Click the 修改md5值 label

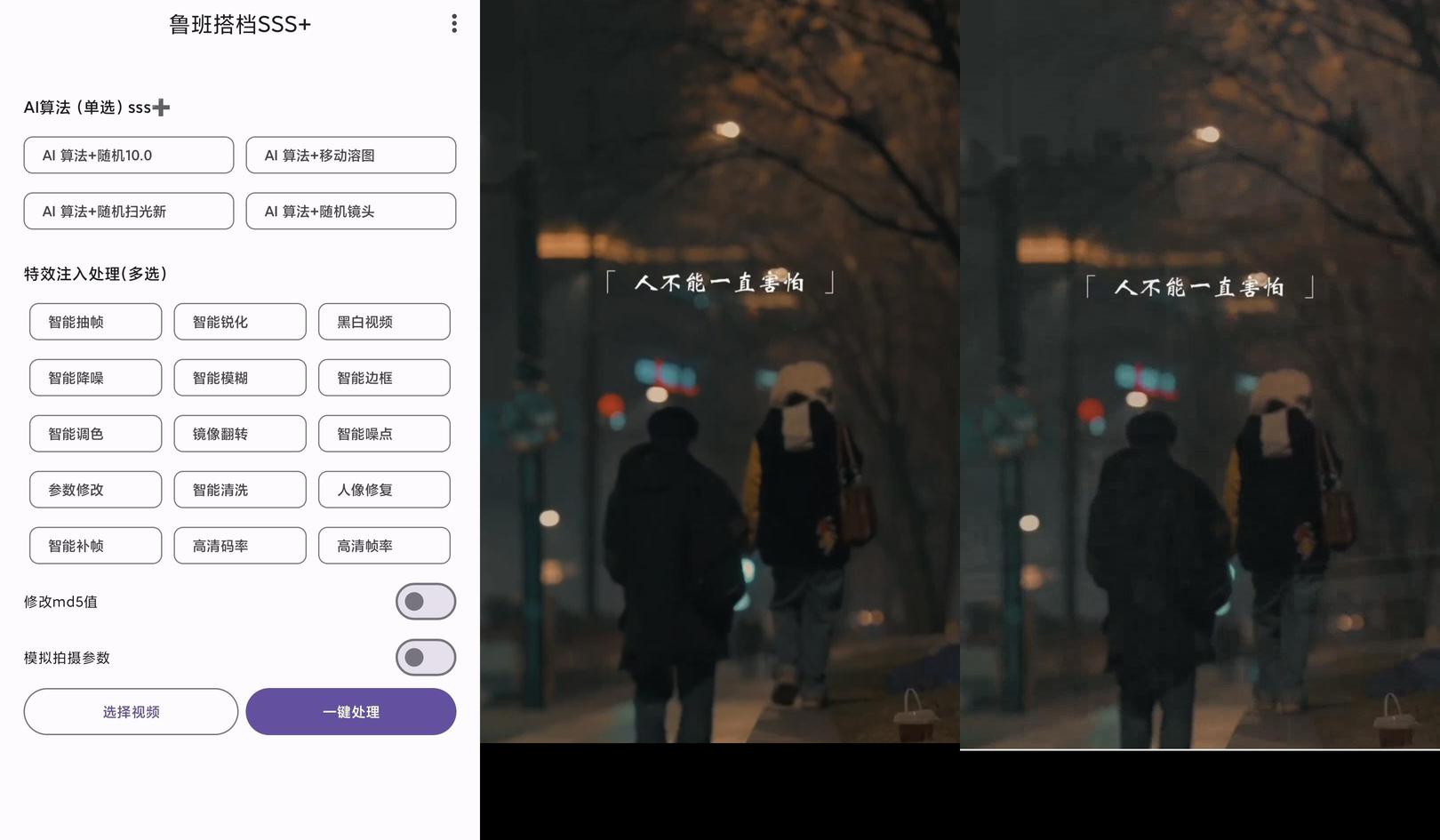tap(60, 602)
